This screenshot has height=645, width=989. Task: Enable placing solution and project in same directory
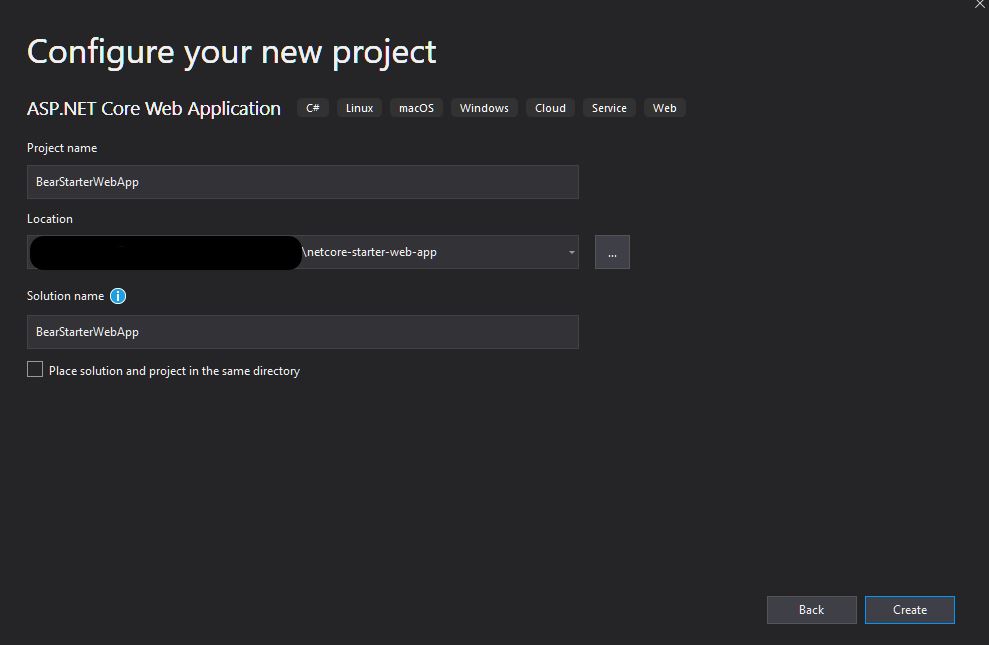pyautogui.click(x=35, y=370)
